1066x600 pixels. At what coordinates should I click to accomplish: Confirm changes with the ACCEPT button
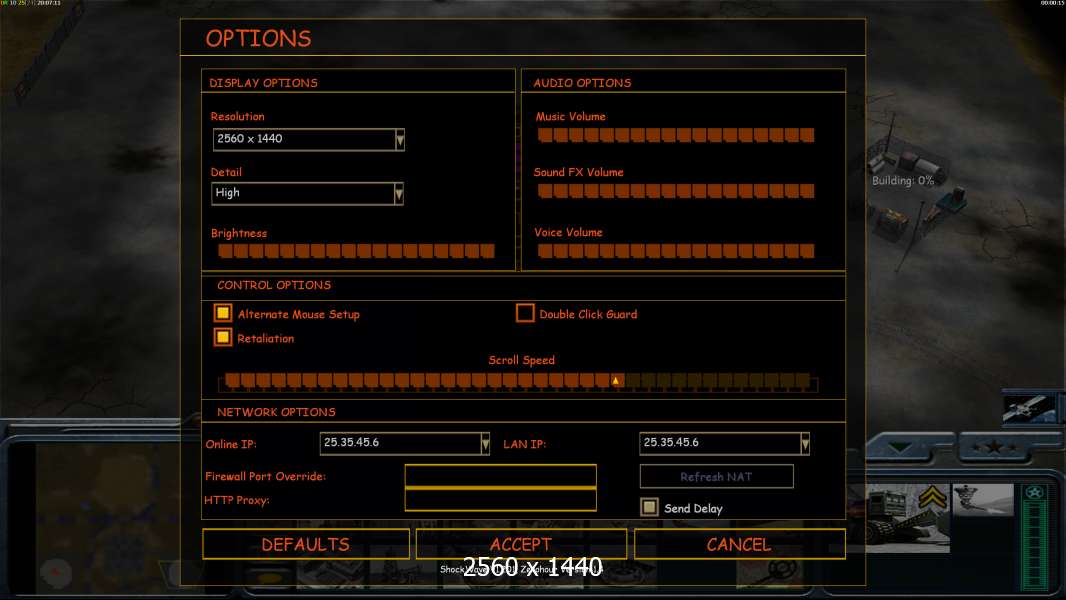pos(521,544)
